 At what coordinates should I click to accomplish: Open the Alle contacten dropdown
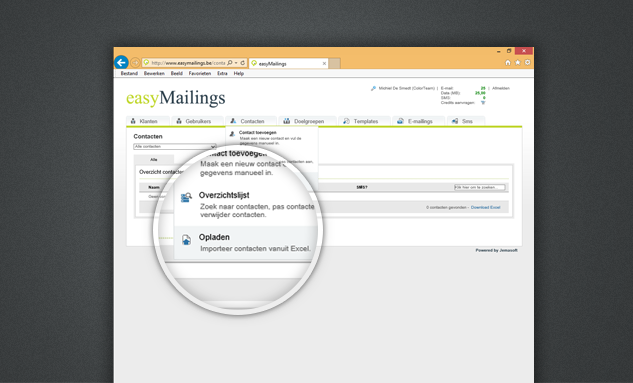point(175,147)
